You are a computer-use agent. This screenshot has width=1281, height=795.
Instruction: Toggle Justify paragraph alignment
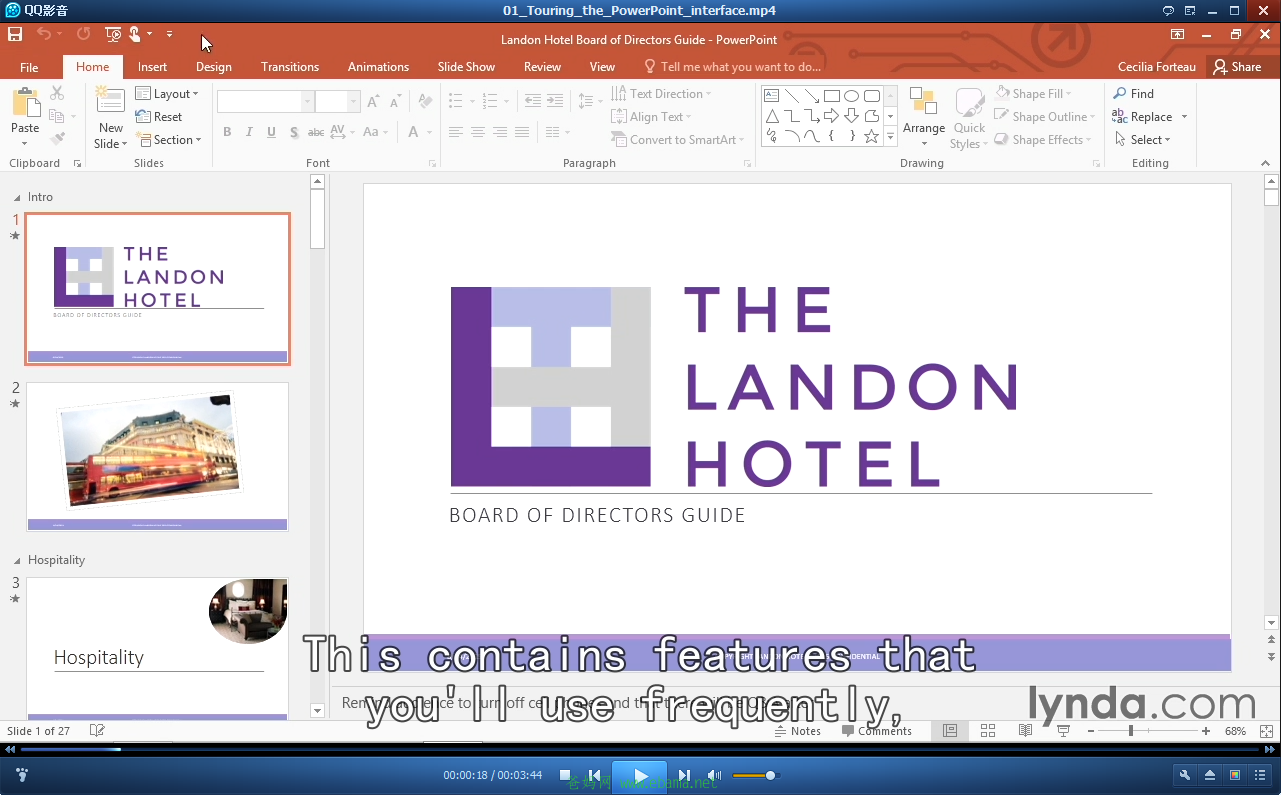tap(524, 132)
